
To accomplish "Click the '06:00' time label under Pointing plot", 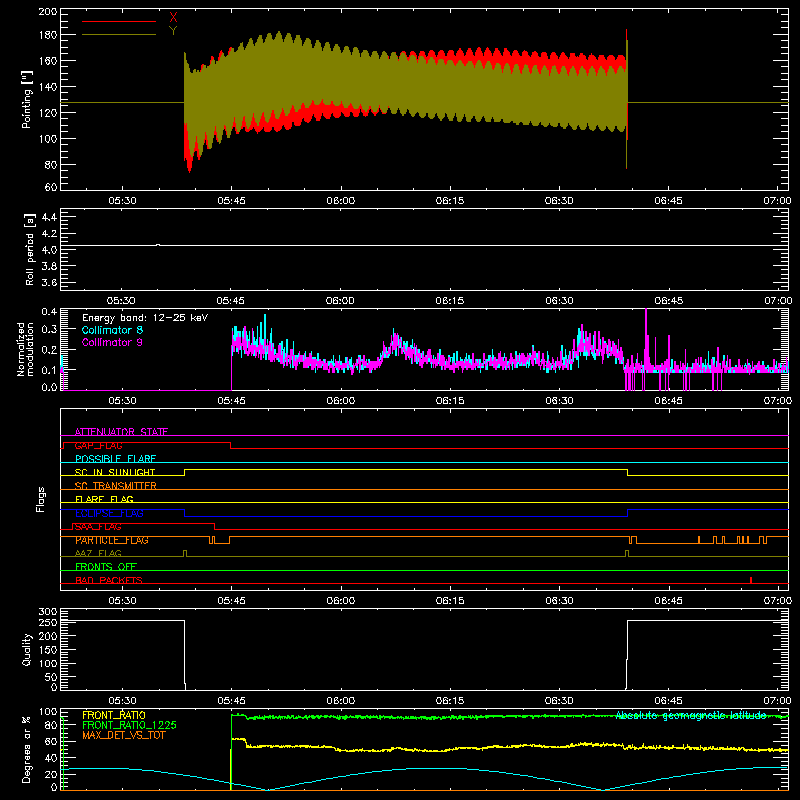I will tap(341, 201).
